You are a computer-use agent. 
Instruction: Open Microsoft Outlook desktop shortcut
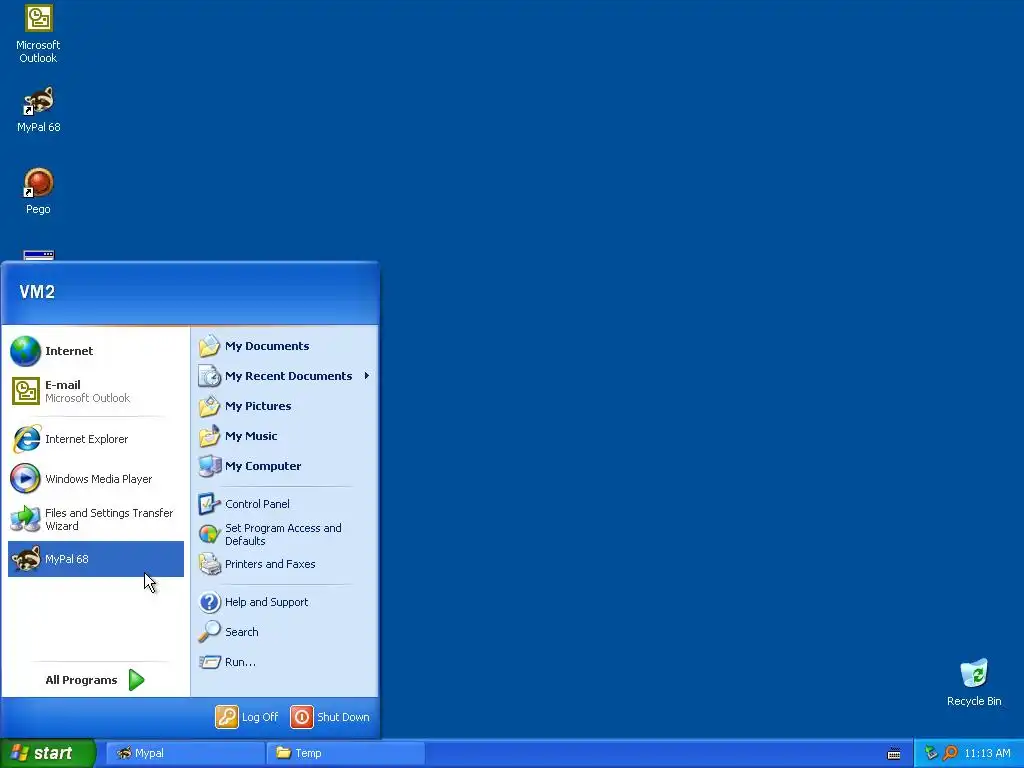[38, 34]
